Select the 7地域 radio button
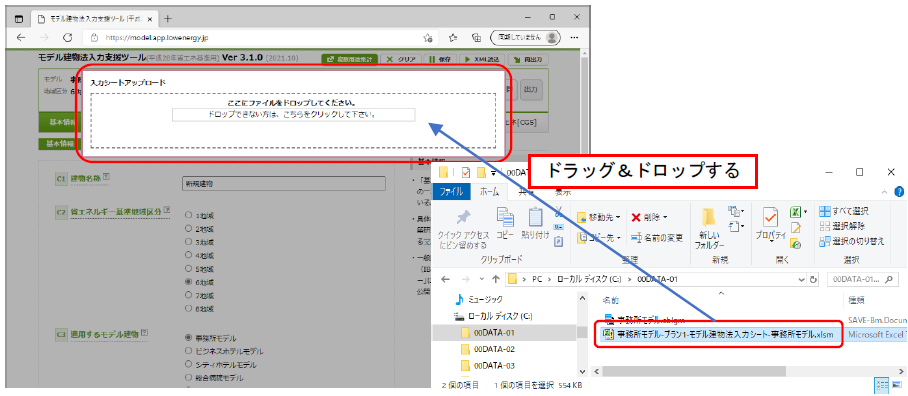 coord(188,295)
